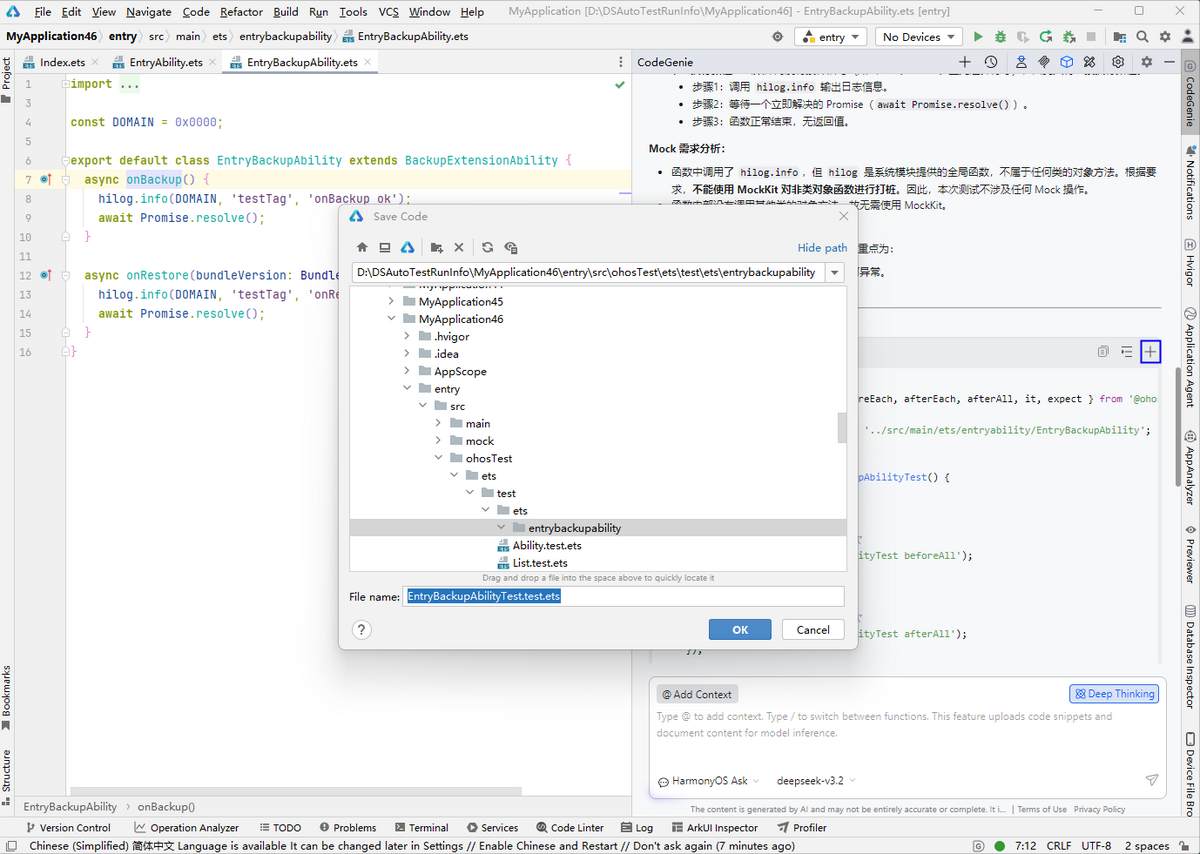Expand the mock folder in tree
The height and width of the screenshot is (854, 1200).
[x=439, y=441]
